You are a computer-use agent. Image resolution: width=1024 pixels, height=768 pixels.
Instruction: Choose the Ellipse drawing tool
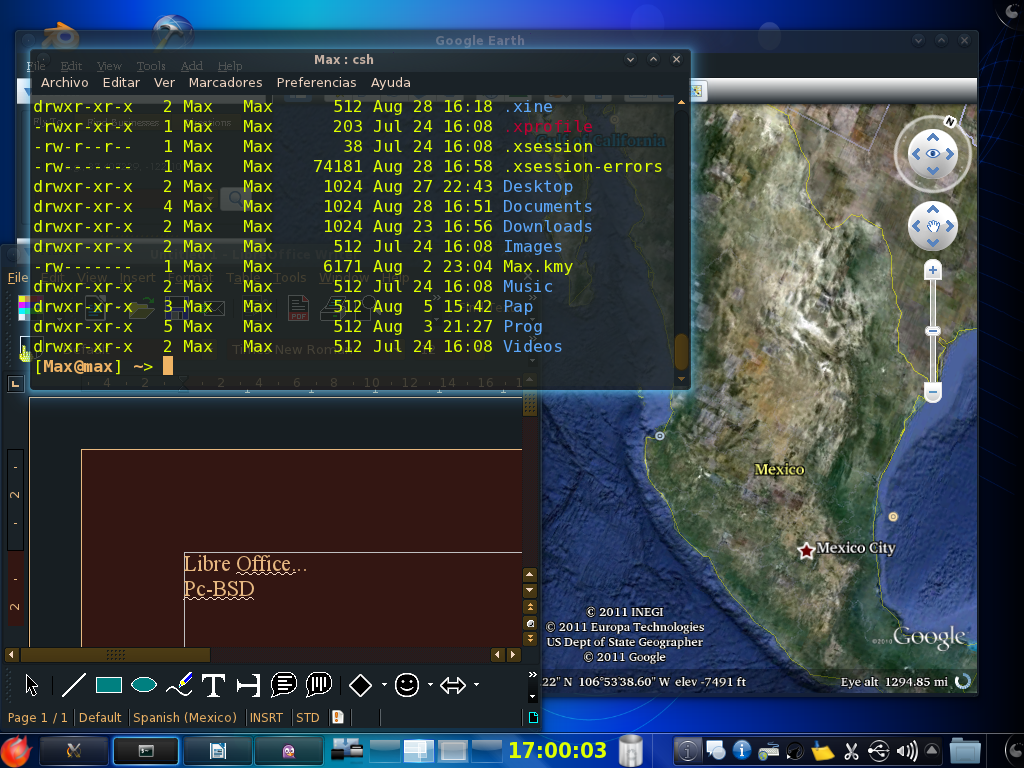tap(144, 685)
